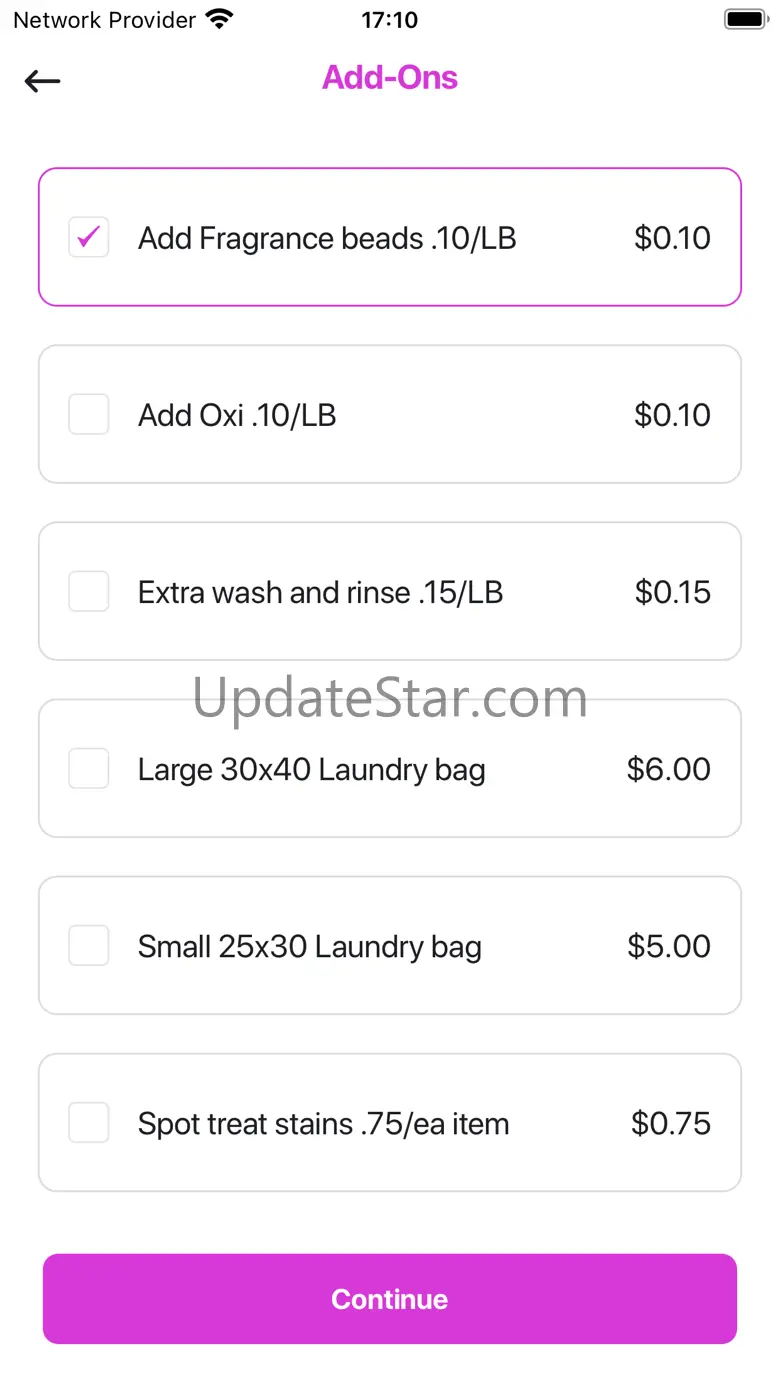Tap the $6.00 laundry bag price
The image size is (780, 1387).
point(669,769)
